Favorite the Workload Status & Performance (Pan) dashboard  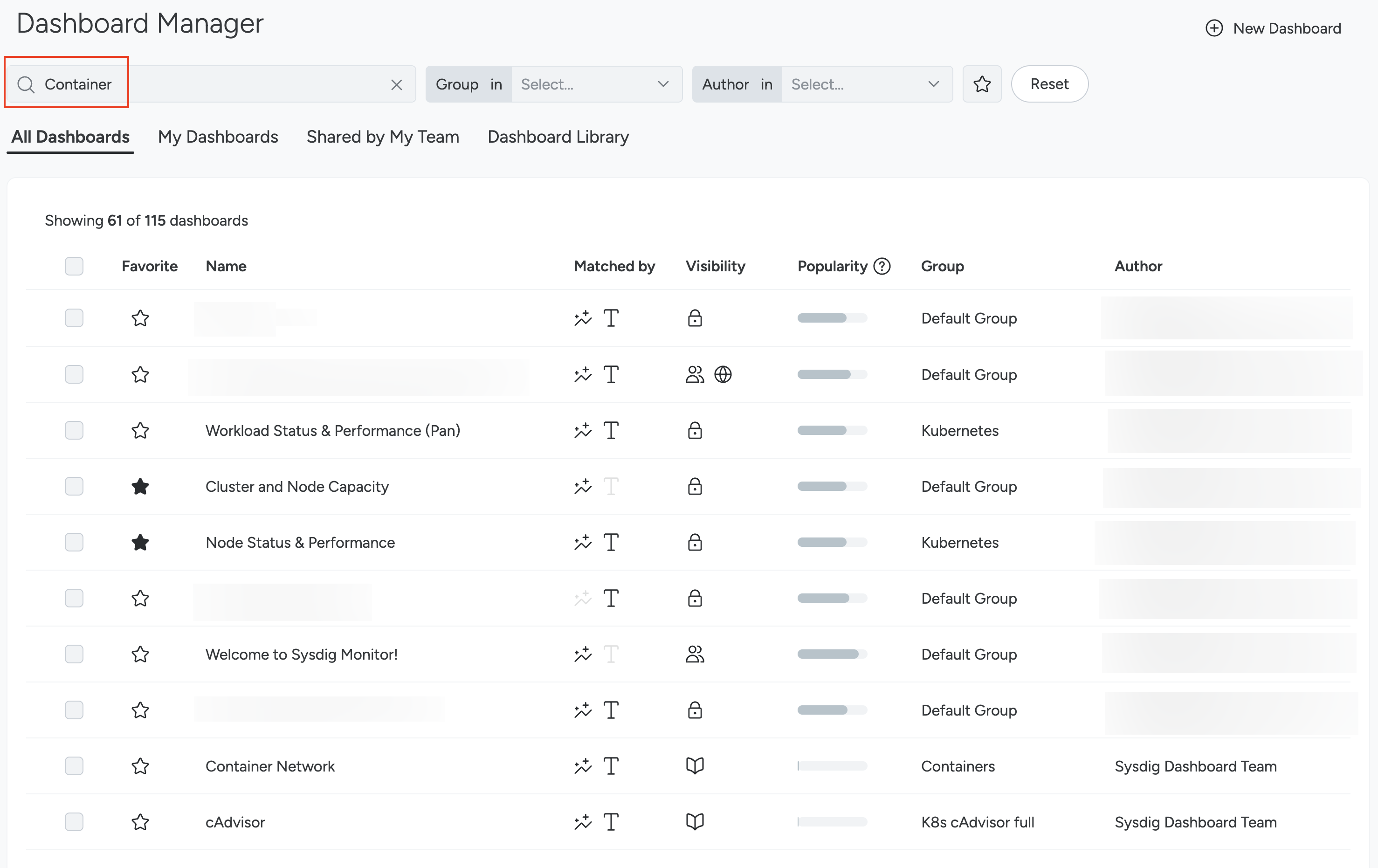140,430
